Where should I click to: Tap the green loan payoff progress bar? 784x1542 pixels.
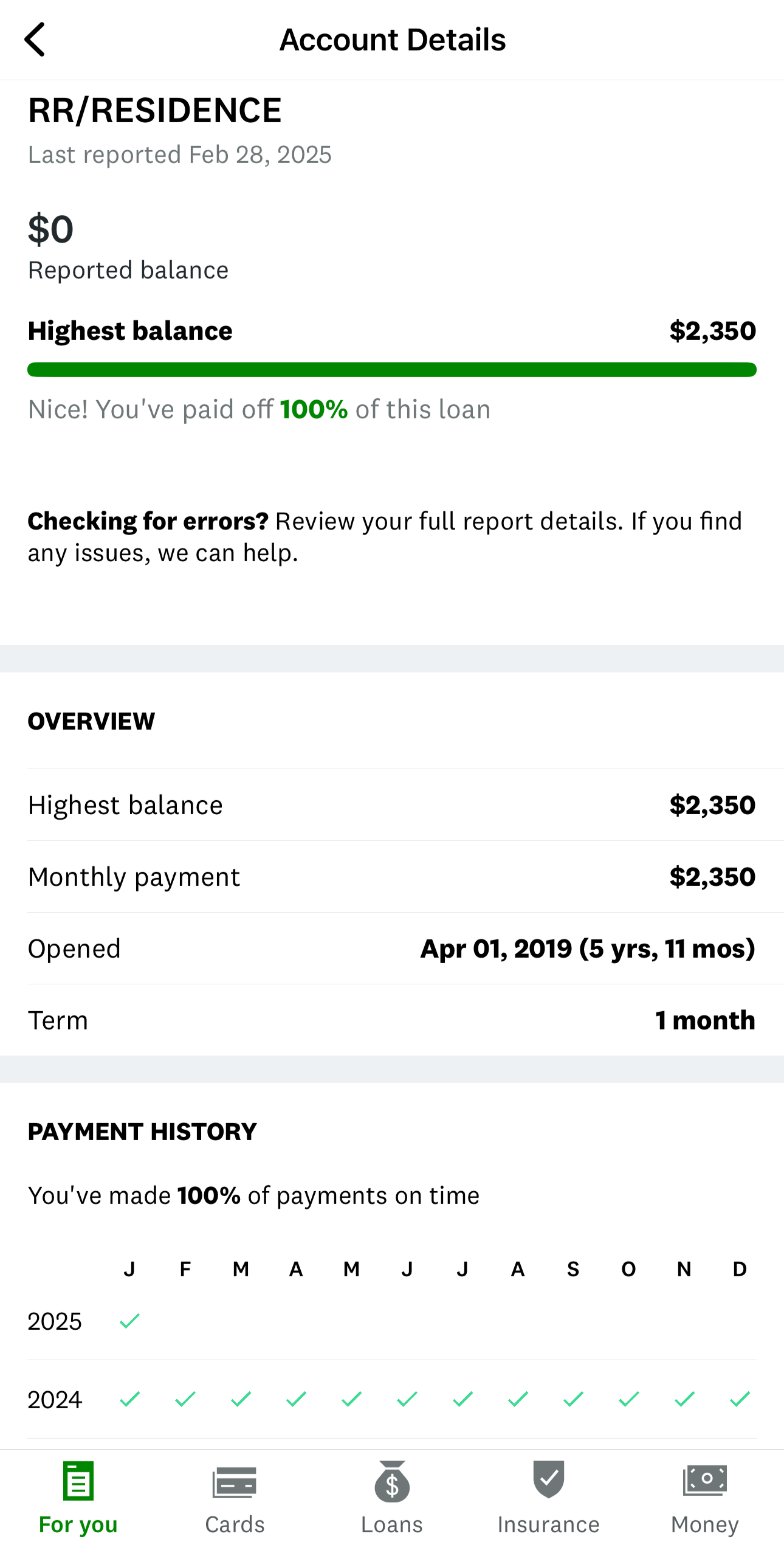tap(391, 370)
